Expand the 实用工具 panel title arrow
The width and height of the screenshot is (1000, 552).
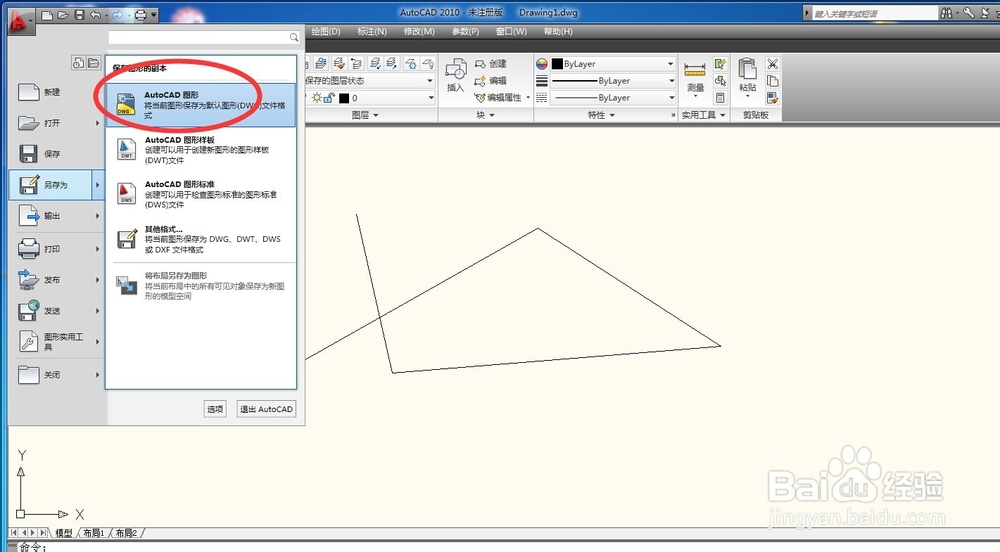pos(723,115)
